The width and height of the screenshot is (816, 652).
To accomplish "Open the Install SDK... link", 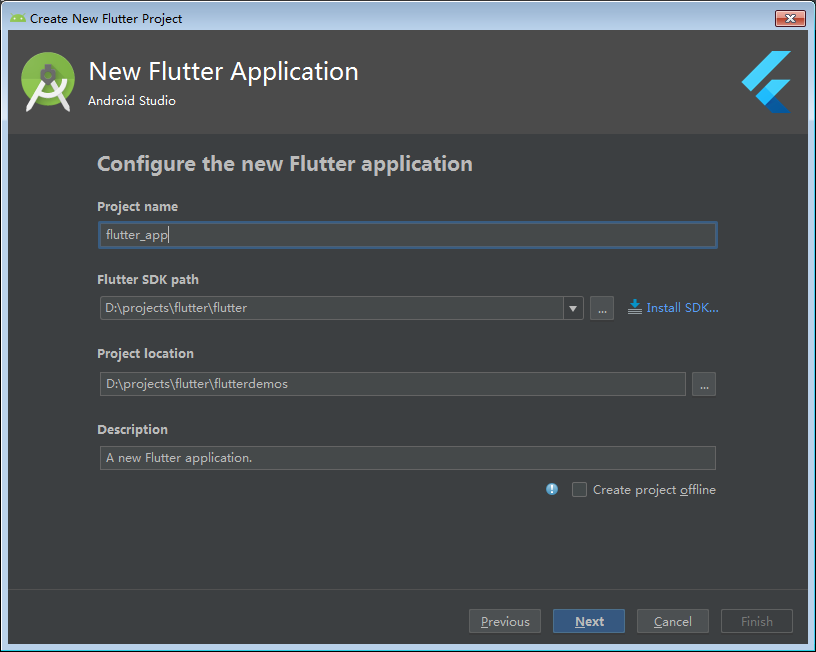I will 682,308.
